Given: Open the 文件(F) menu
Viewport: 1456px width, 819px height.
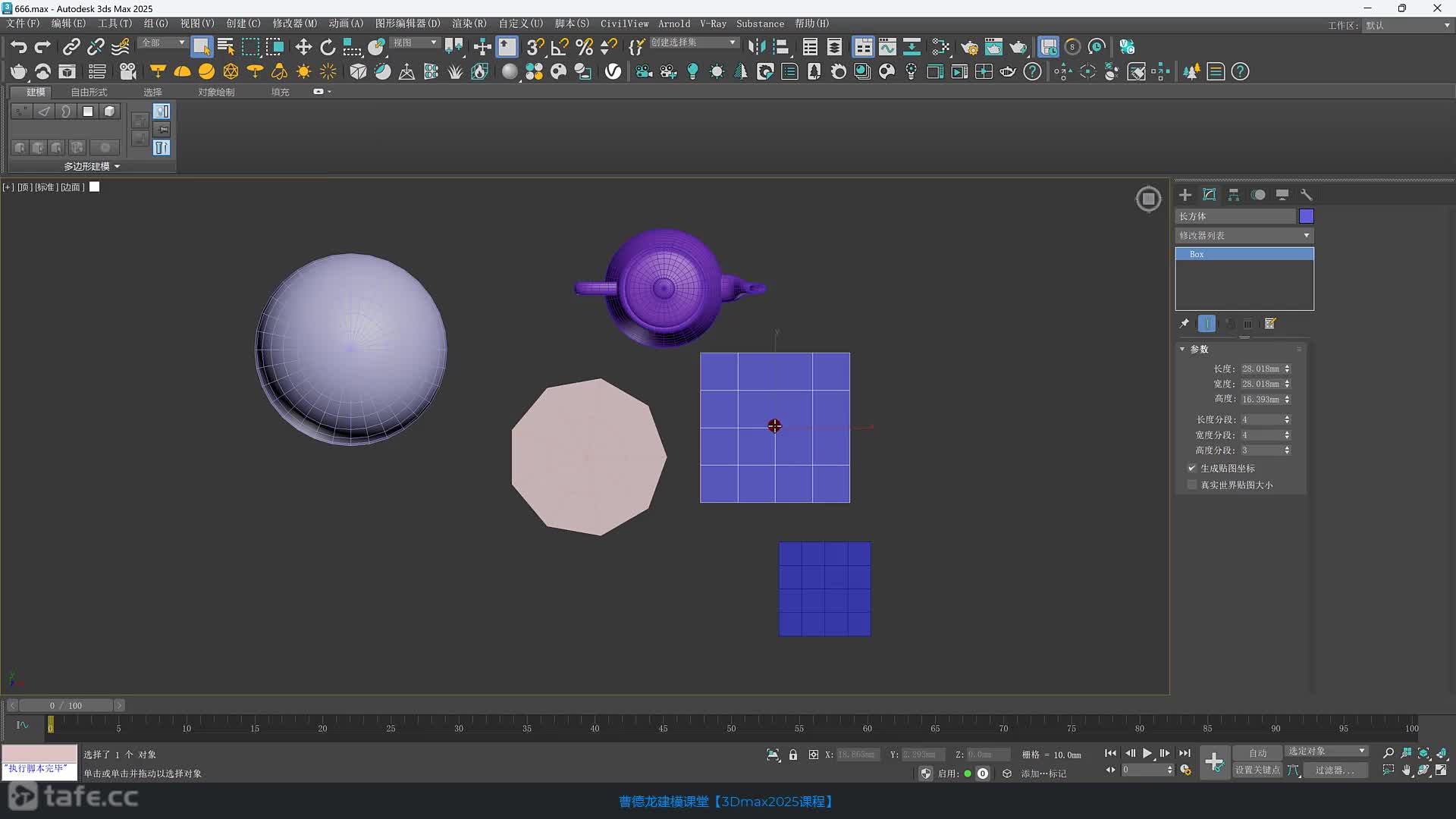Looking at the screenshot, I should [x=23, y=24].
